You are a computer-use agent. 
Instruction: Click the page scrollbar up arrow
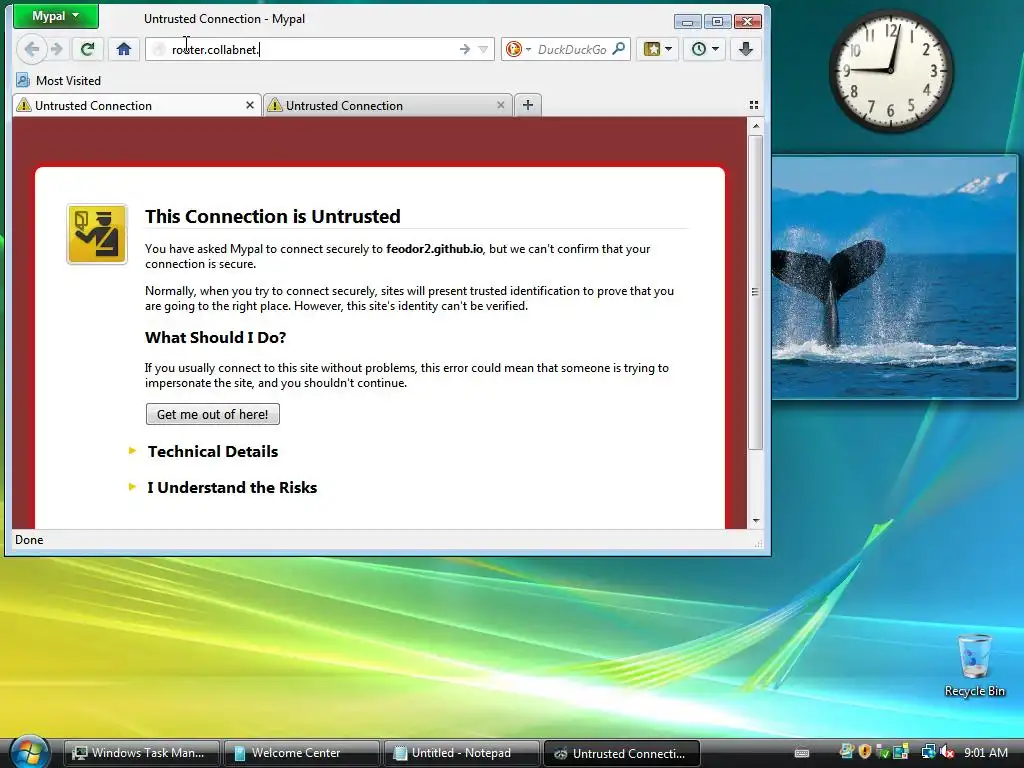pos(756,125)
